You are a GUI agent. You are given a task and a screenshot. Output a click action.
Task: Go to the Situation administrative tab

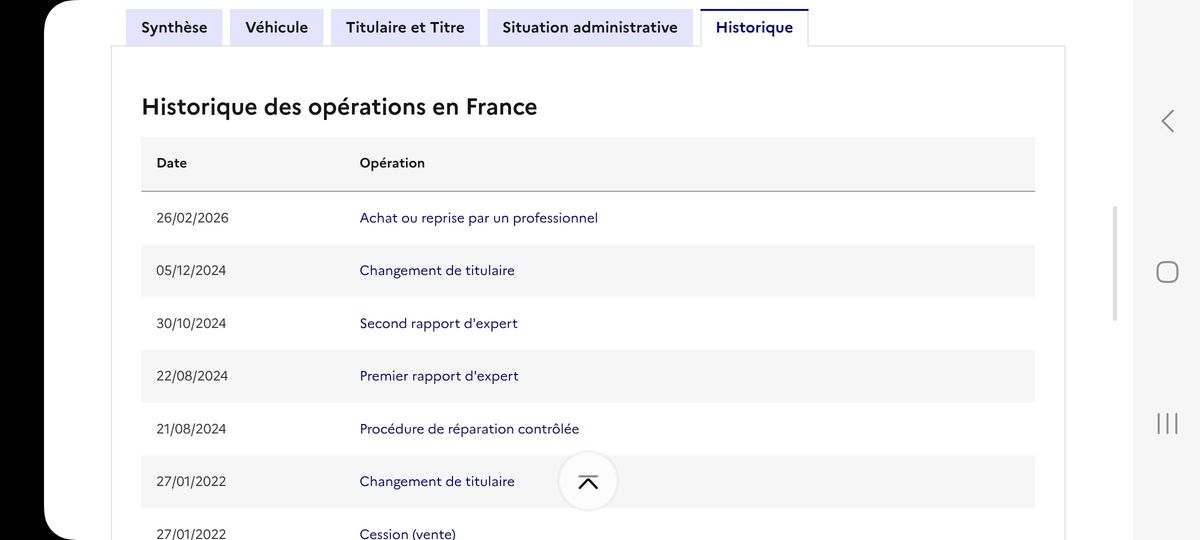[x=590, y=27]
